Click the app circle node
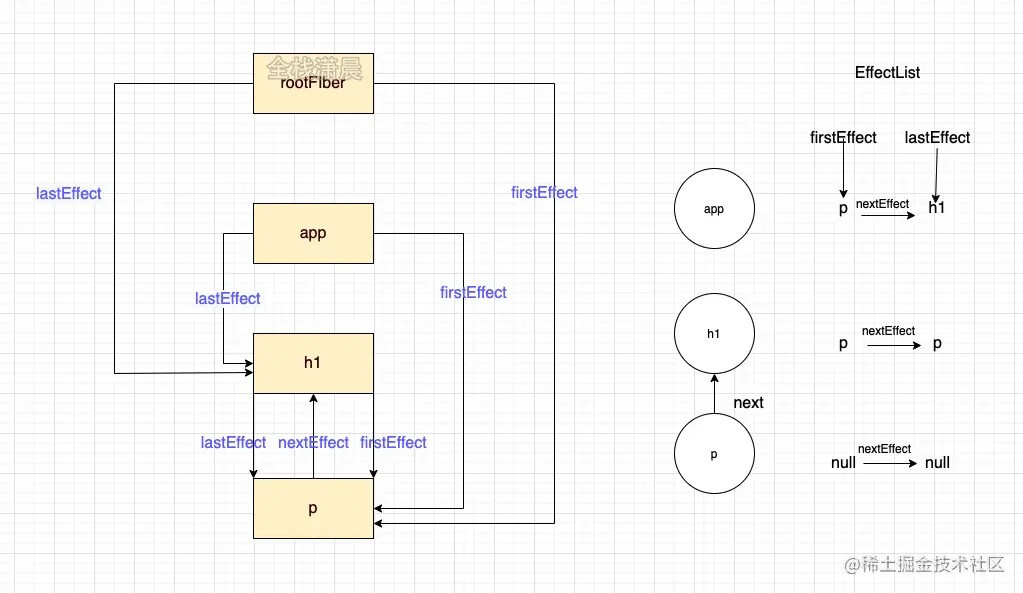The width and height of the screenshot is (1023, 593). pos(713,208)
